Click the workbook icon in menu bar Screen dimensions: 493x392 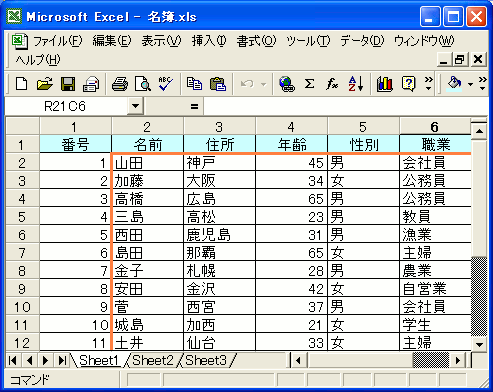point(19,41)
